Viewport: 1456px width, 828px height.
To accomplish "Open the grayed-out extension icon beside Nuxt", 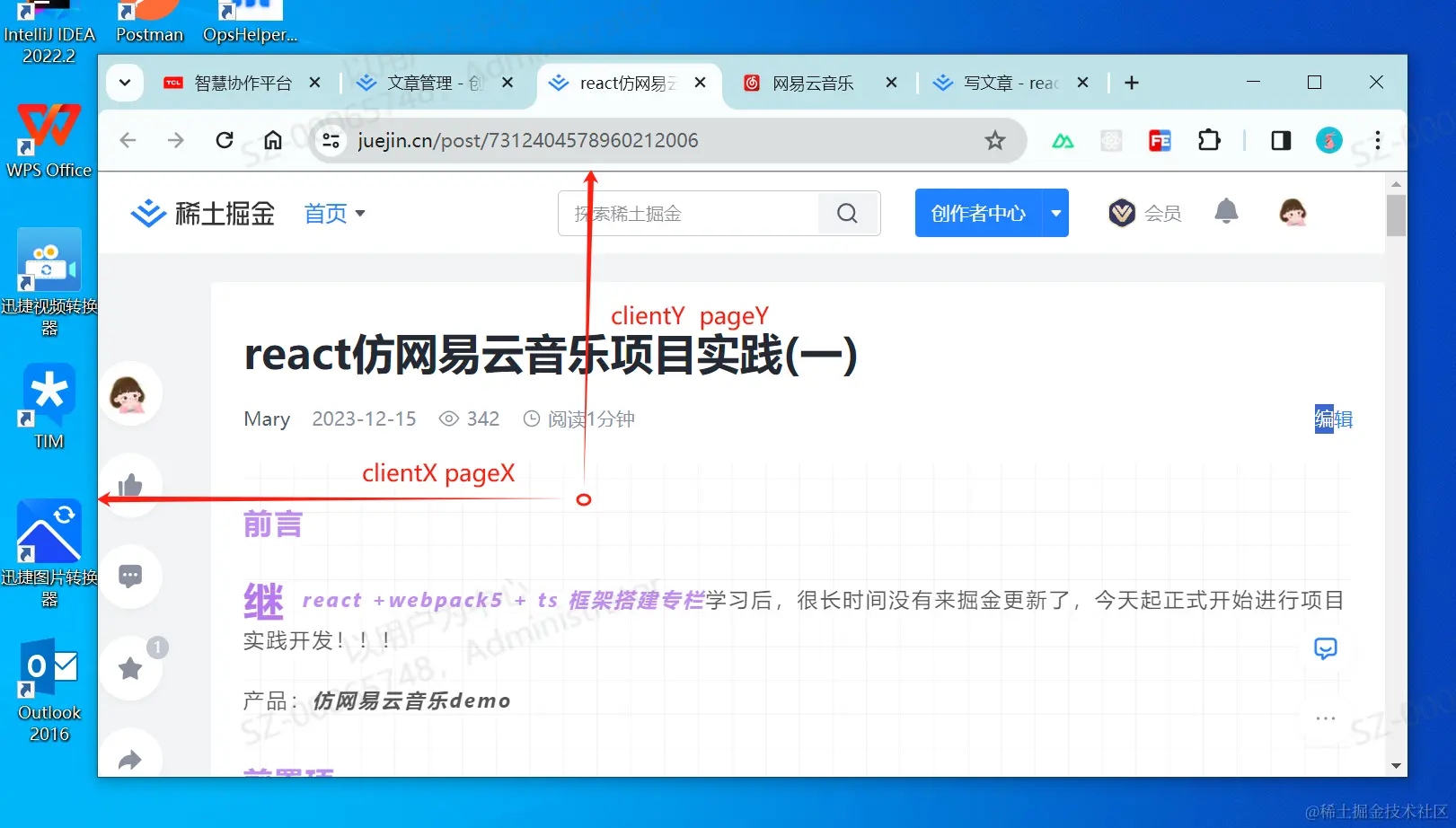I will [1111, 140].
